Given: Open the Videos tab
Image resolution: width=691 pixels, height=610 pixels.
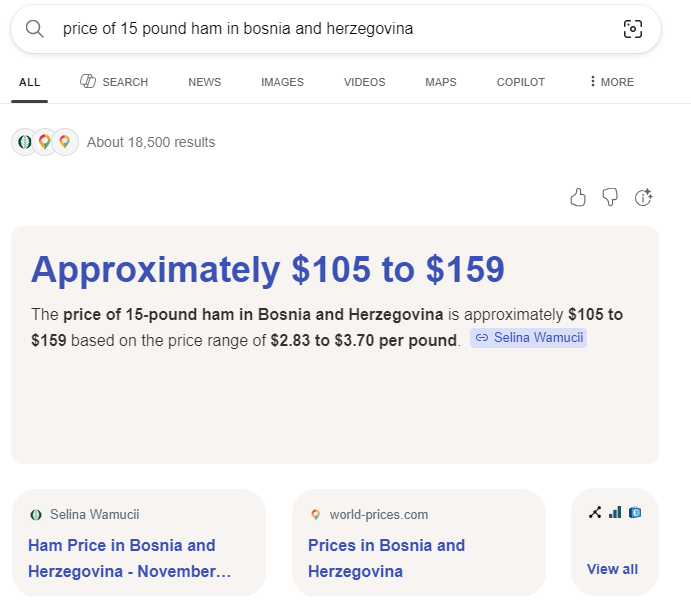Looking at the screenshot, I should coord(364,82).
